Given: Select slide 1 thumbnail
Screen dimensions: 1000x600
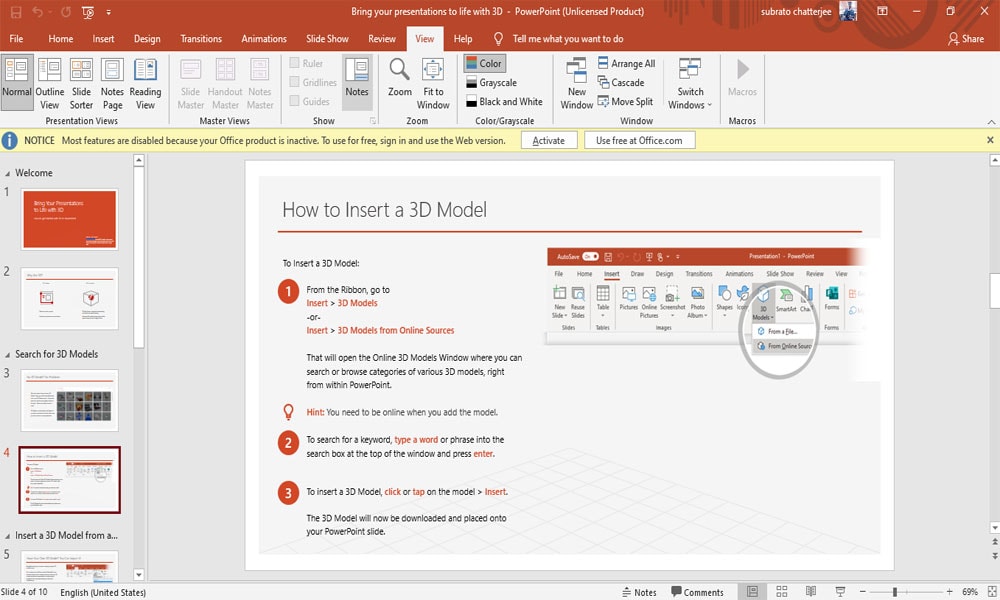Looking at the screenshot, I should (70, 219).
